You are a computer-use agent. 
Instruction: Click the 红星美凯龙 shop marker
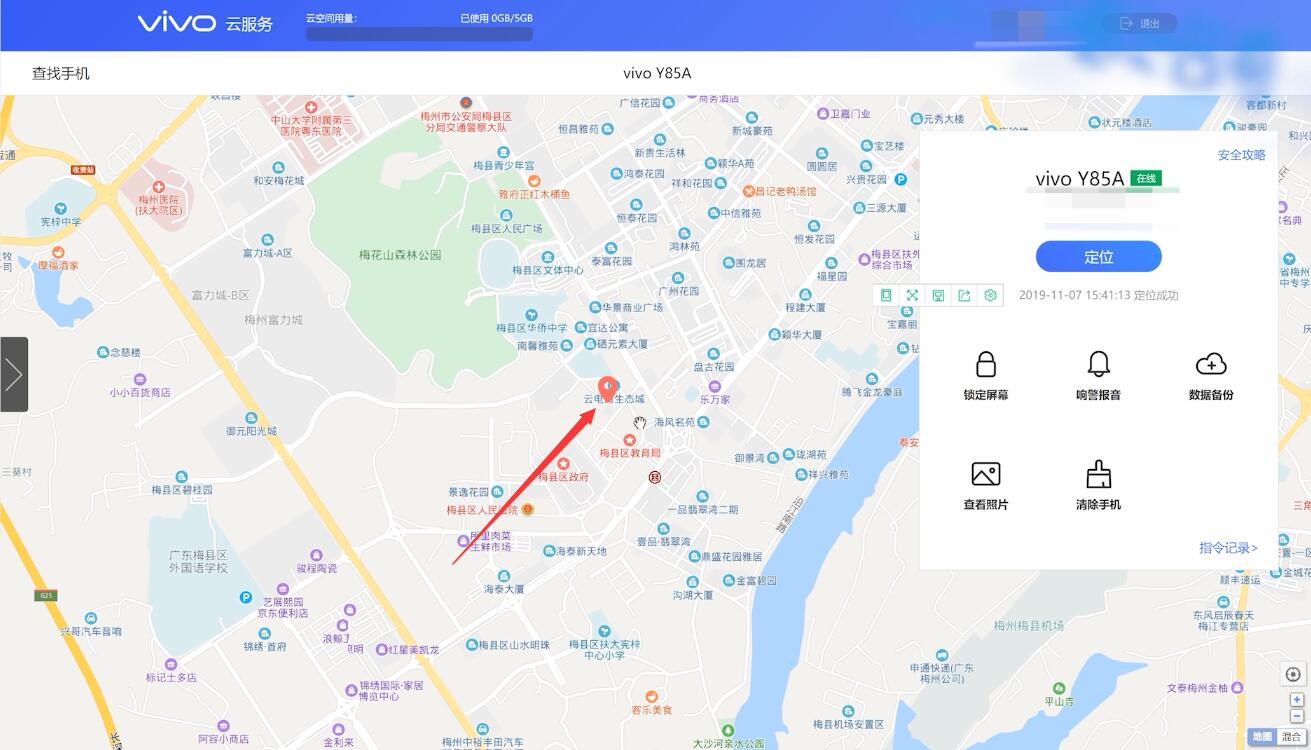(382, 650)
